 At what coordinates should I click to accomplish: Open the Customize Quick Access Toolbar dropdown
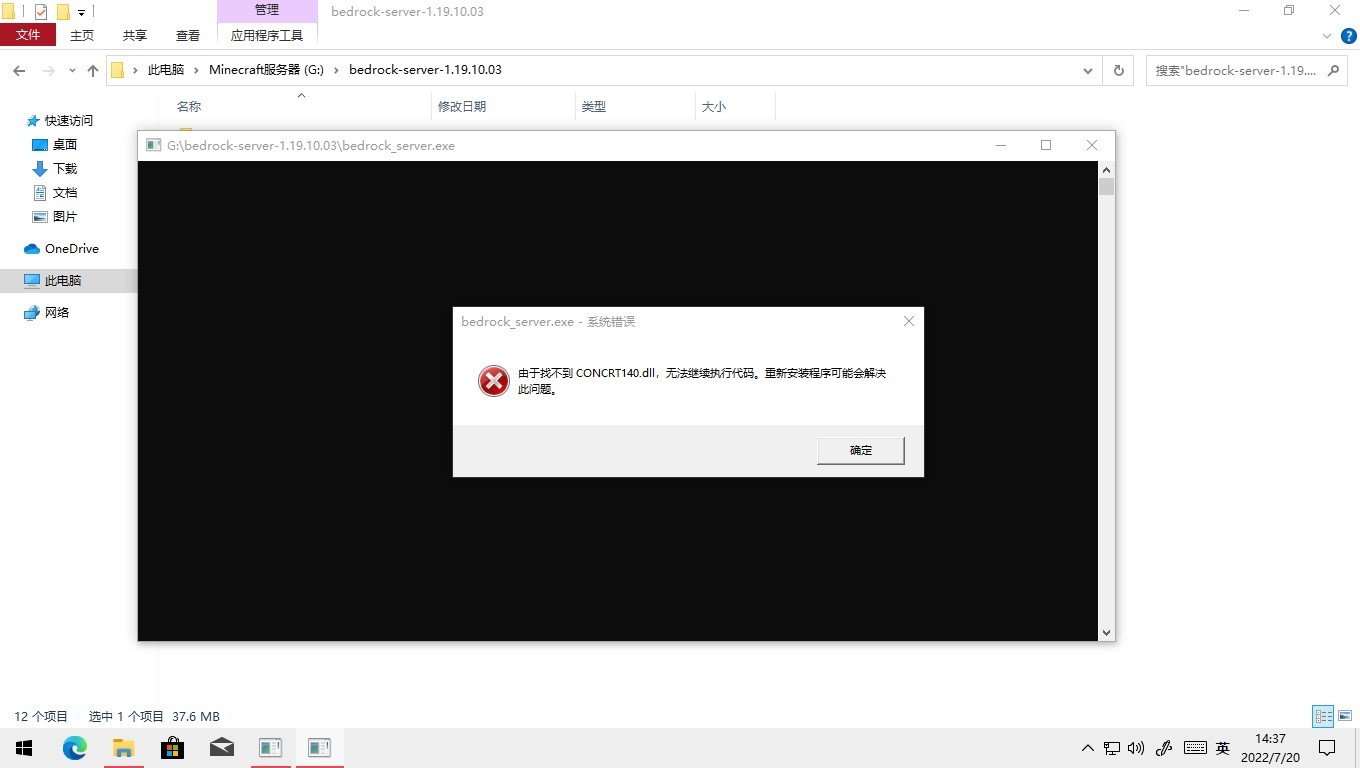coord(81,13)
